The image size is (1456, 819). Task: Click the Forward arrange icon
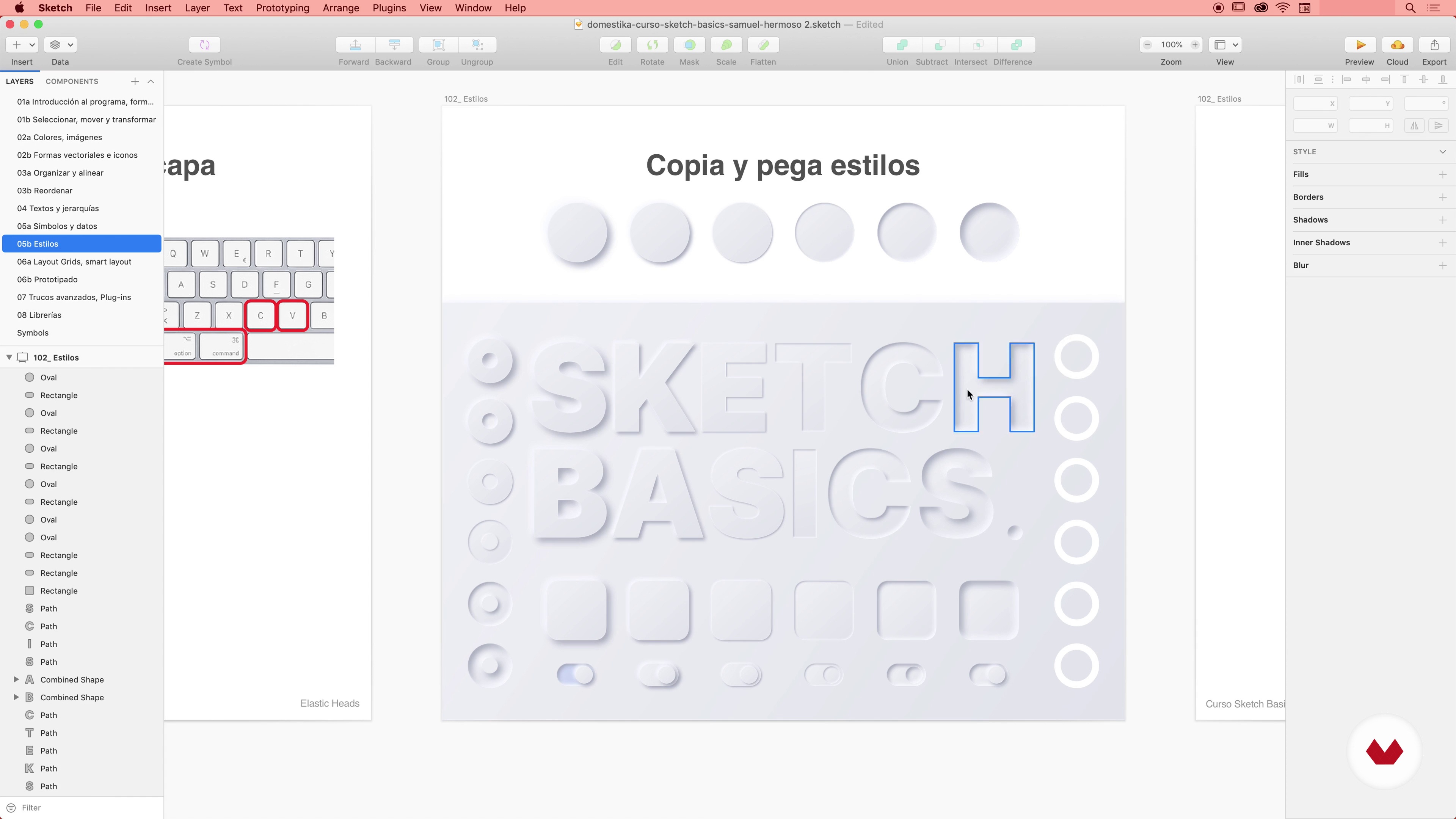[355, 45]
